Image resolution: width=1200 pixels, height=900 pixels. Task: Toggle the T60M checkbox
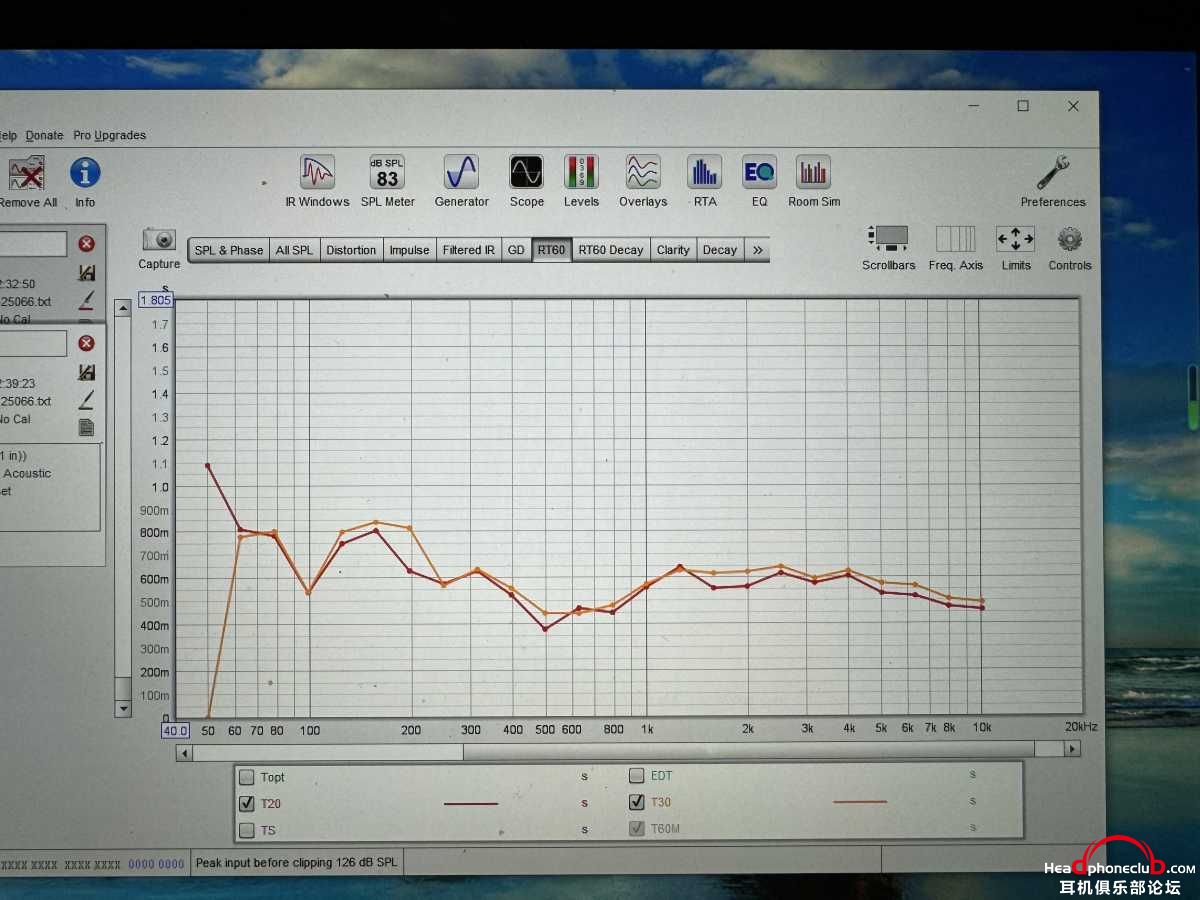point(637,828)
